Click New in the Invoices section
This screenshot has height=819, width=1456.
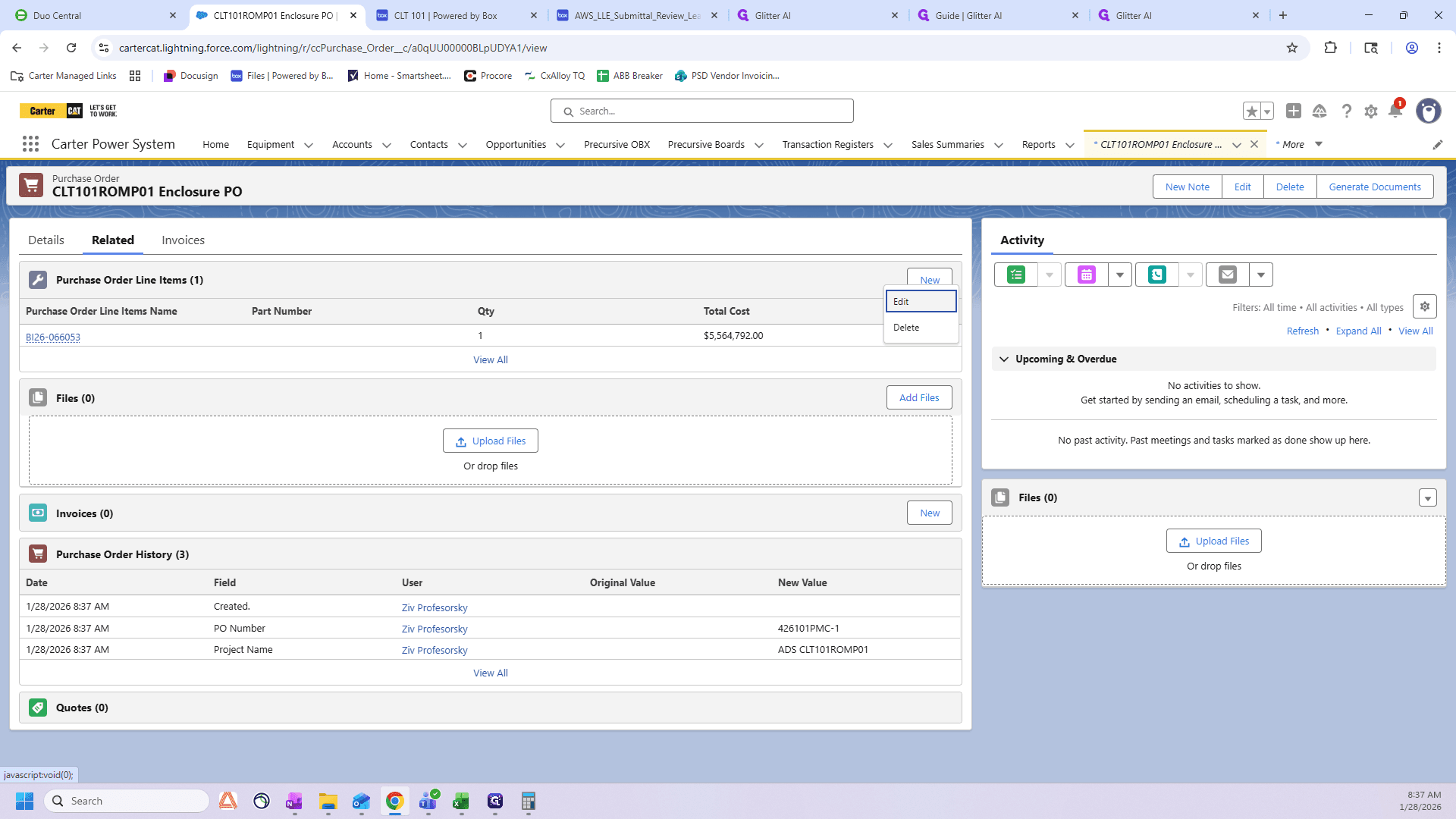point(930,513)
